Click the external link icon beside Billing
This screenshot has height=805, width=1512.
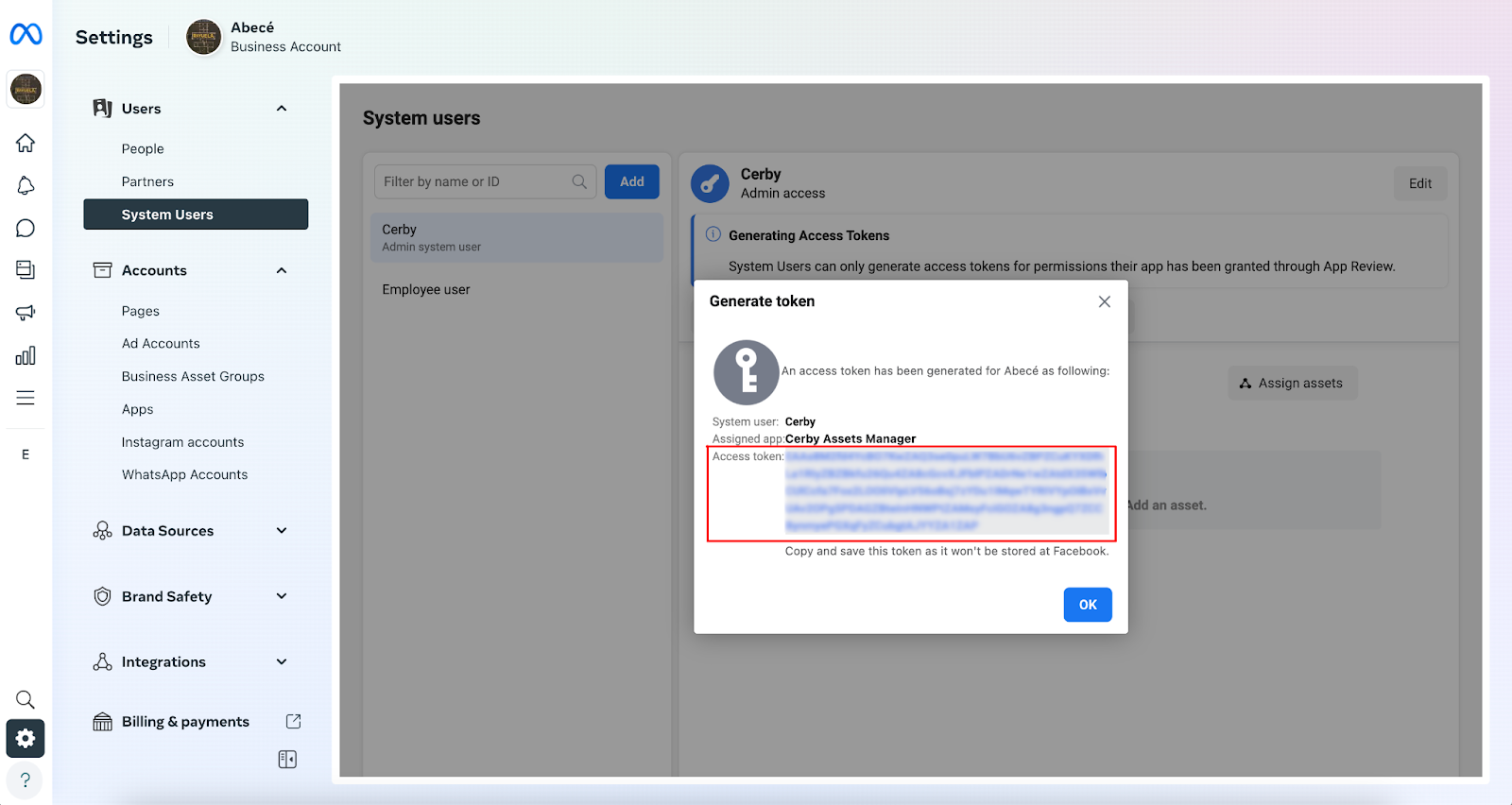(293, 721)
